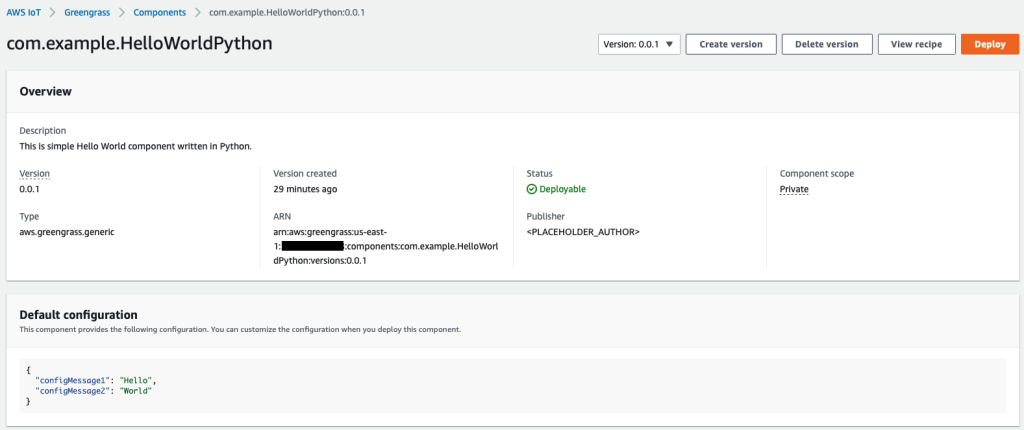The image size is (1024, 430).
Task: Click the <PLACEHOLDER_AUTHOR> publisher value
Action: pyautogui.click(x=583, y=231)
